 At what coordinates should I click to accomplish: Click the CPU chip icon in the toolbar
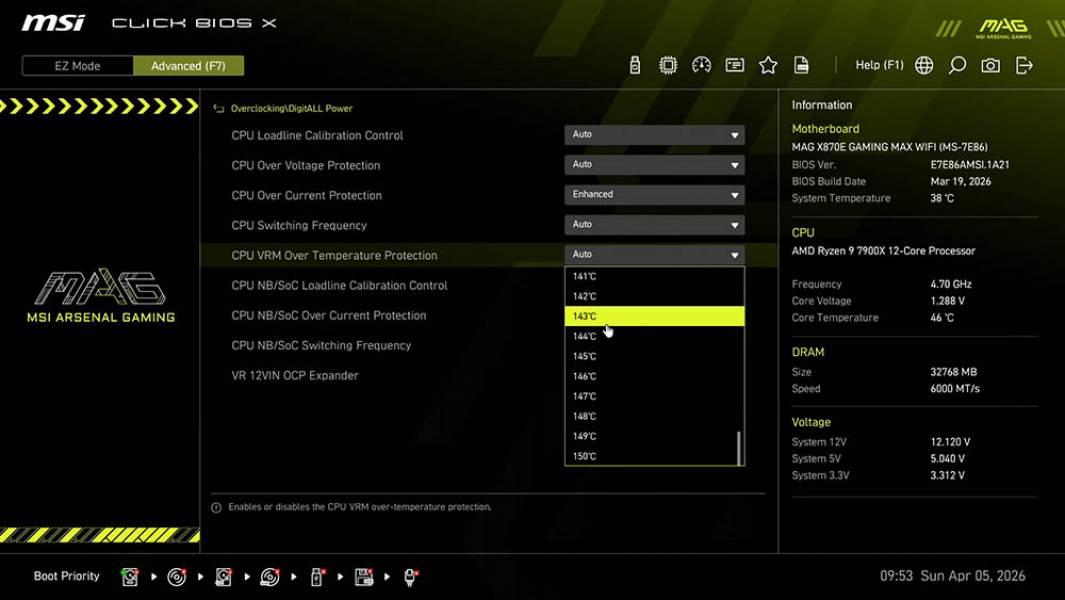click(668, 64)
